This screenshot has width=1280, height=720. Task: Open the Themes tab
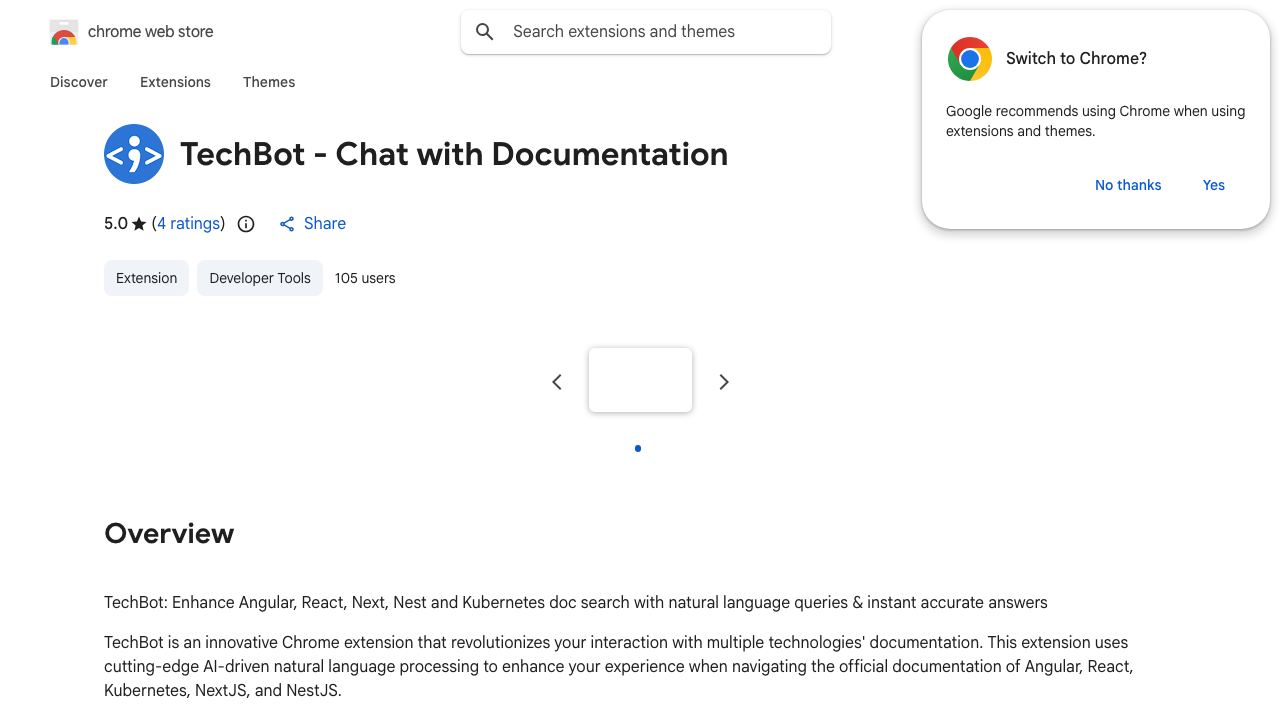(x=269, y=82)
